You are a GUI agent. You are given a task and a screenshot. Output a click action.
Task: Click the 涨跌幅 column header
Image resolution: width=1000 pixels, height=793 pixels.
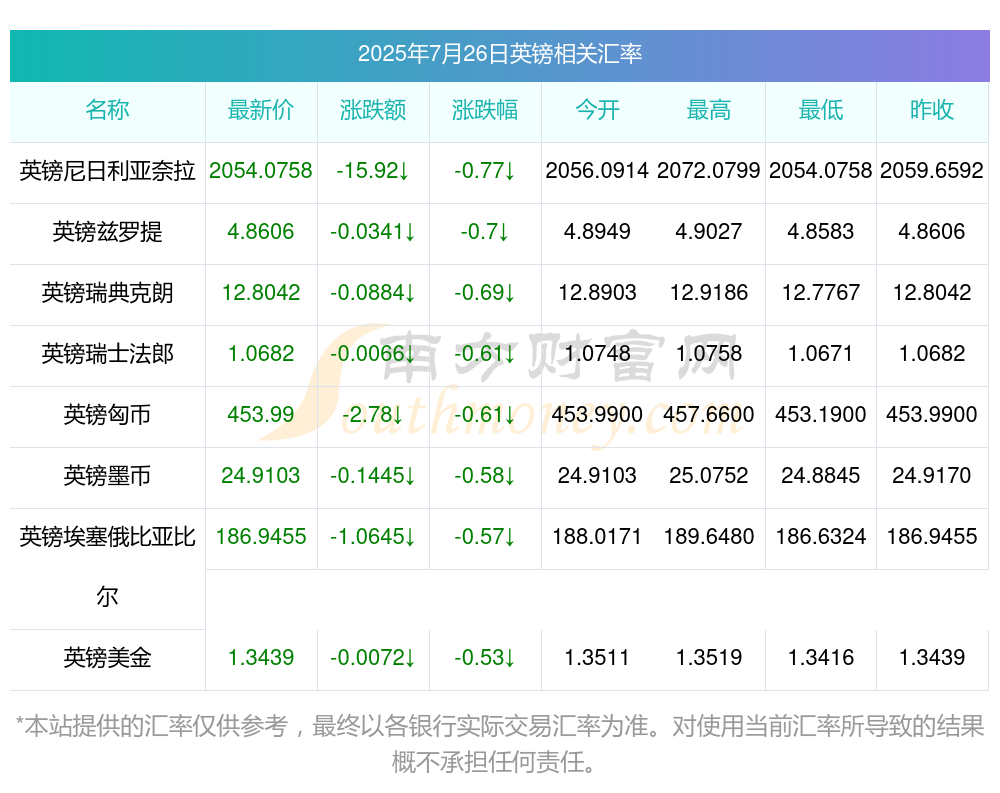click(x=485, y=110)
